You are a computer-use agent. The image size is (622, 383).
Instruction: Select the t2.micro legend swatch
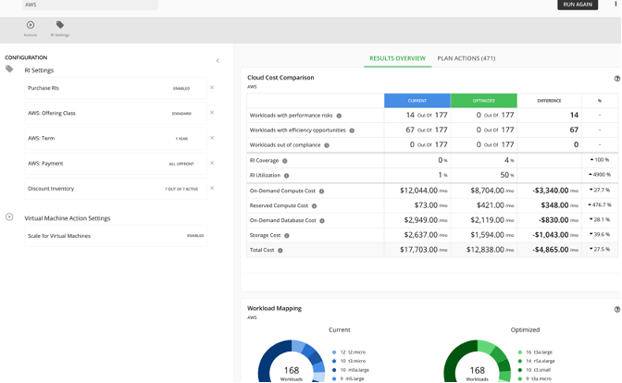coord(334,352)
